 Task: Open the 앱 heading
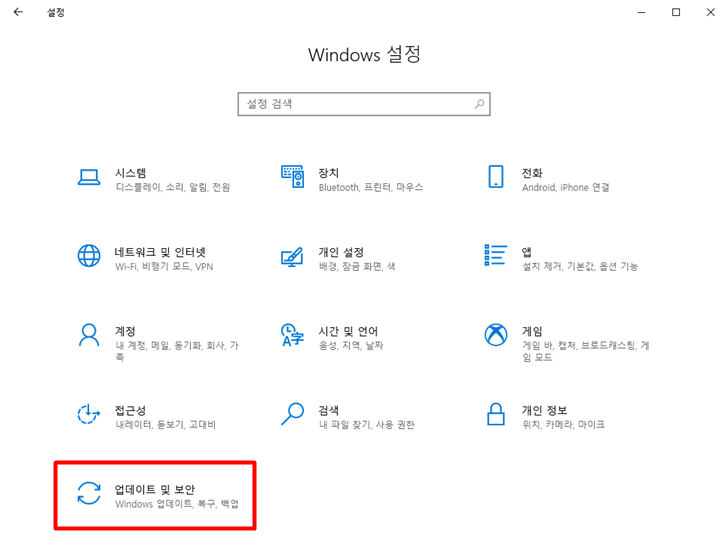click(x=526, y=252)
